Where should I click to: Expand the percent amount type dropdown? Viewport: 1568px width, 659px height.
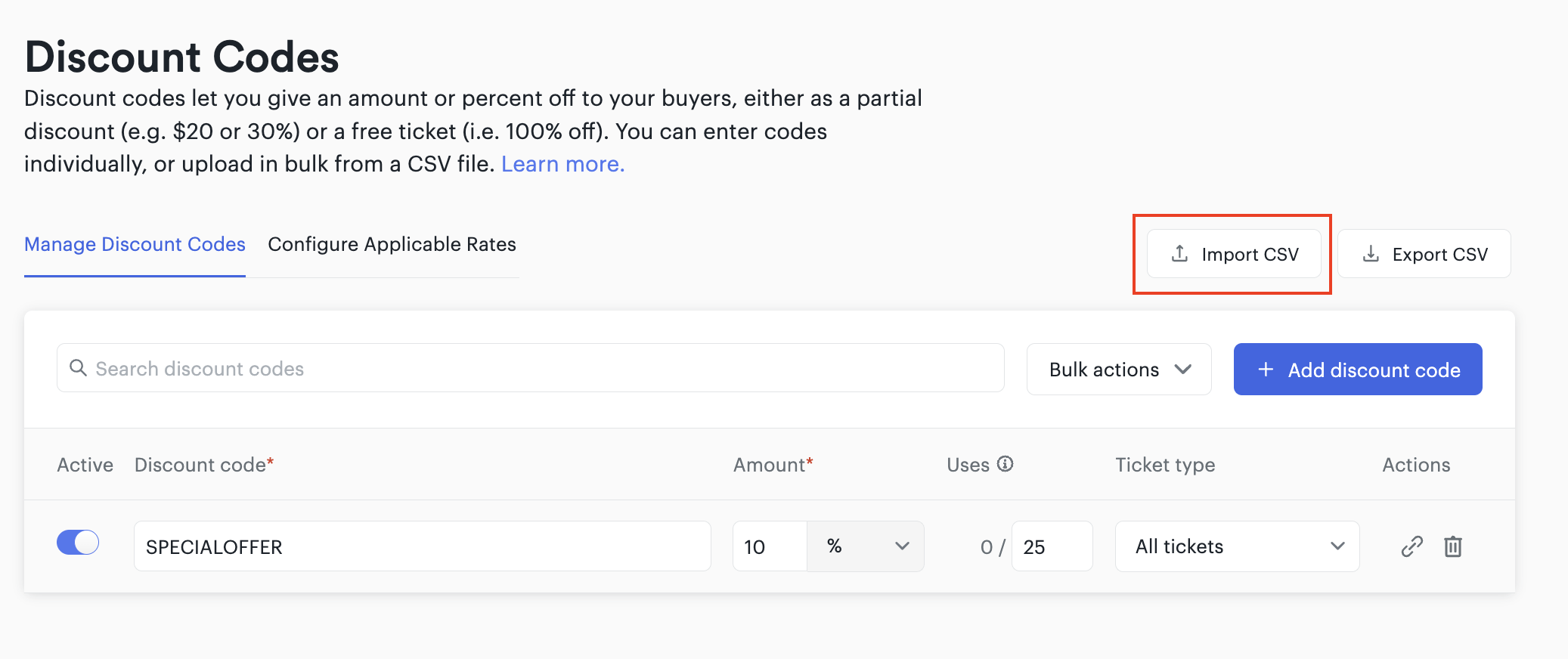866,546
